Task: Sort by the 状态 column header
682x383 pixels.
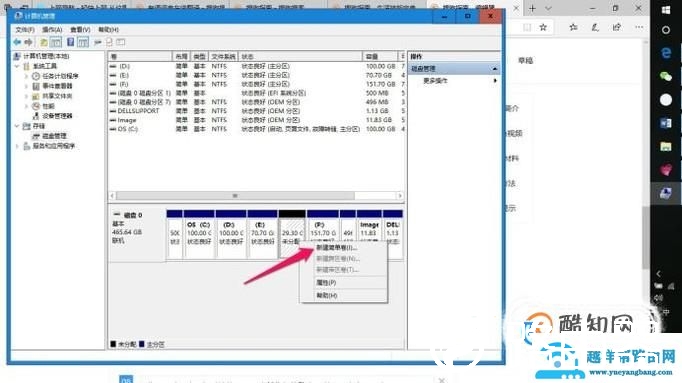Action: click(x=301, y=57)
